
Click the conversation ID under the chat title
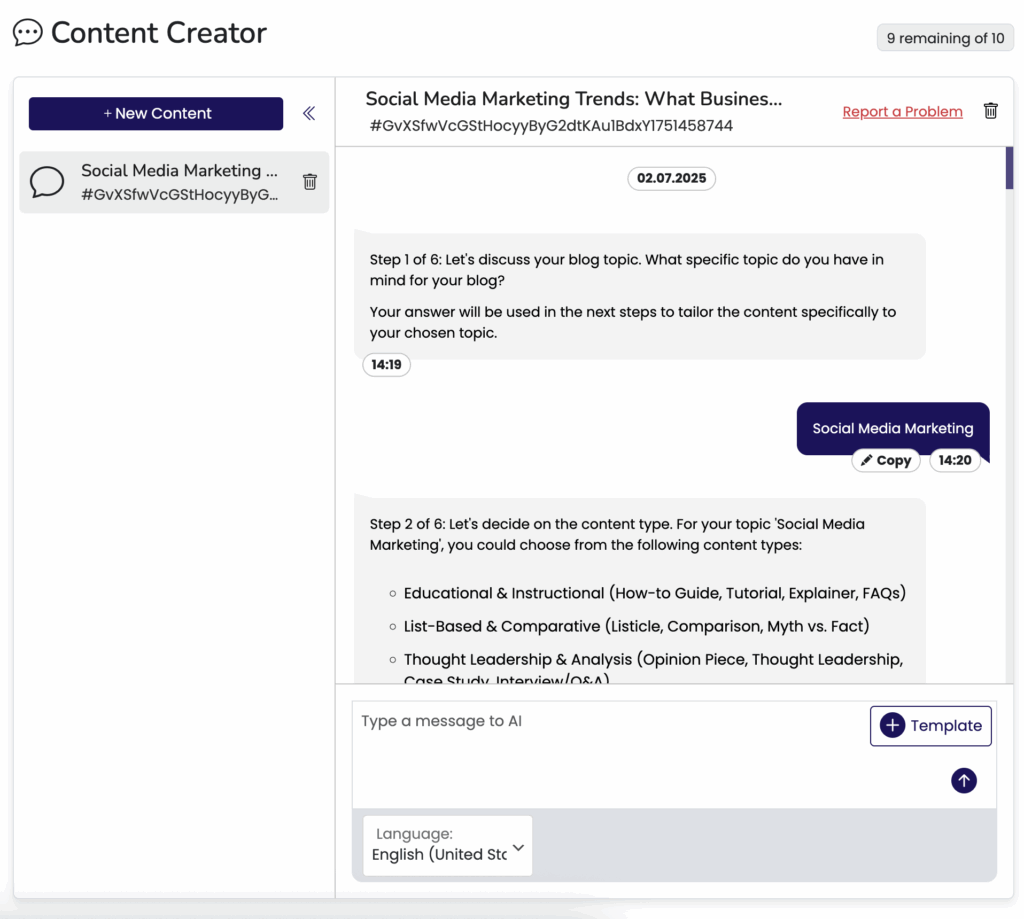tap(551, 126)
